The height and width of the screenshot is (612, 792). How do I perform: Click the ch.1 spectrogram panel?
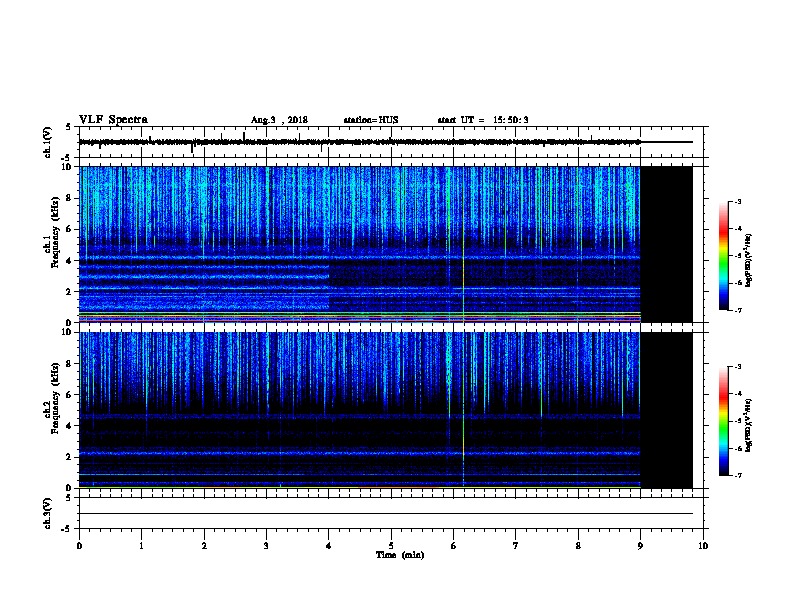tap(386, 244)
